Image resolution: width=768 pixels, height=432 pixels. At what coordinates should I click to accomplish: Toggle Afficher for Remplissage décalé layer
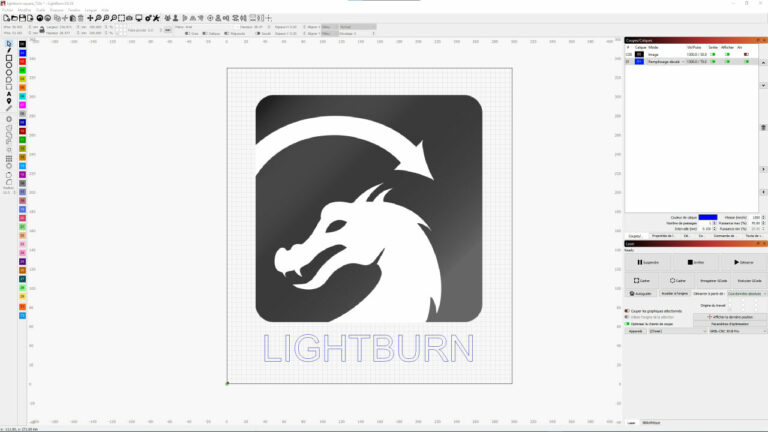point(728,62)
